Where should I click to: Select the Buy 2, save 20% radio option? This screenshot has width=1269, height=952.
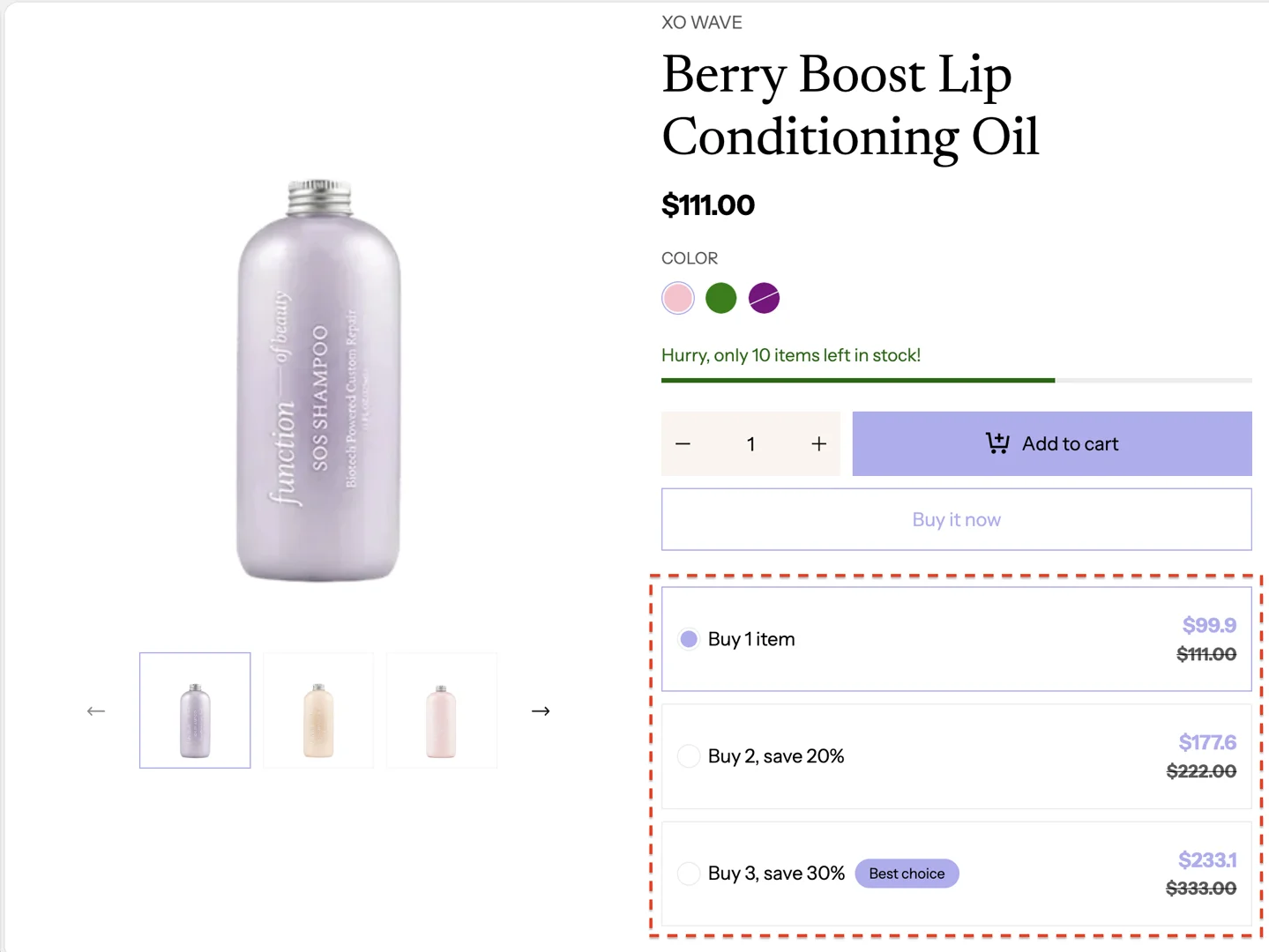coord(689,756)
